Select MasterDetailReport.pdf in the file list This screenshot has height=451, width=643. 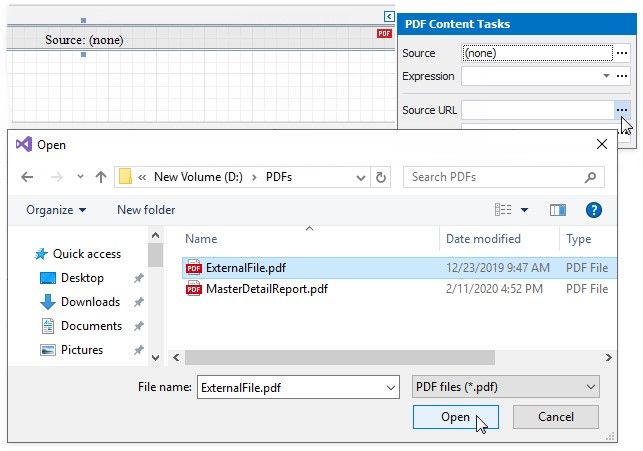[x=266, y=289]
